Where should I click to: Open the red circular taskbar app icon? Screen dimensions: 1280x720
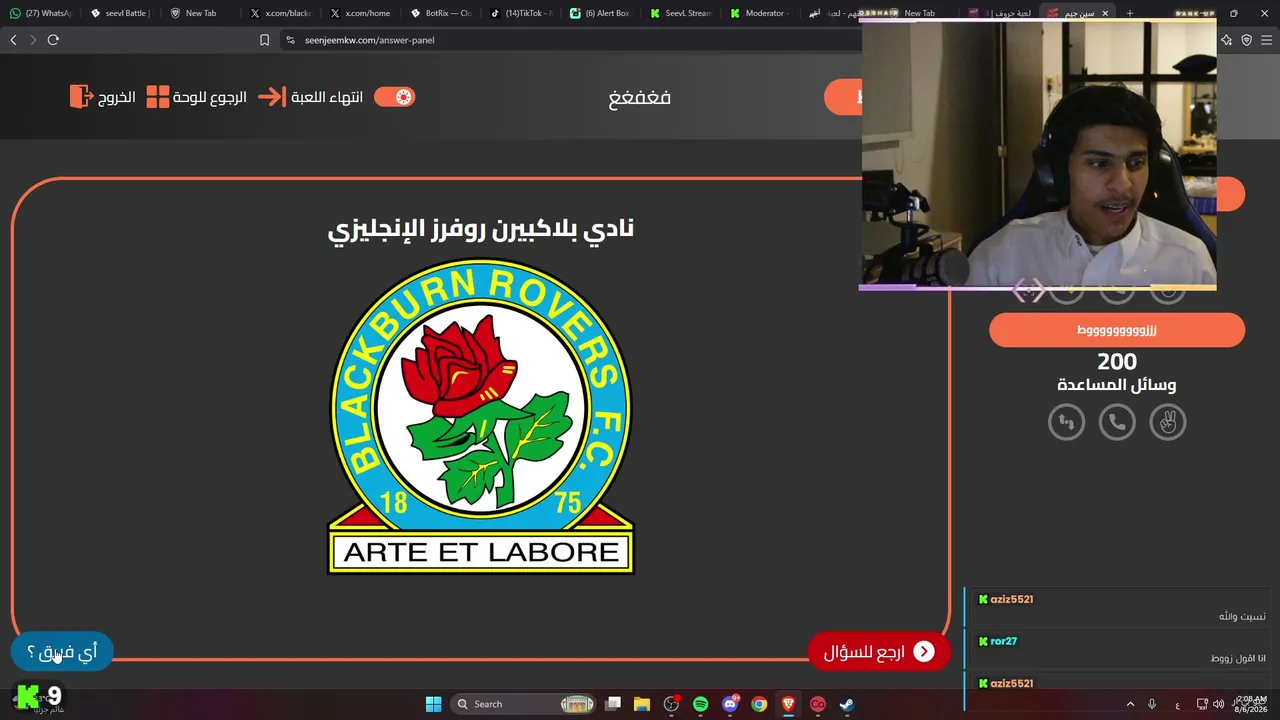pyautogui.click(x=817, y=704)
